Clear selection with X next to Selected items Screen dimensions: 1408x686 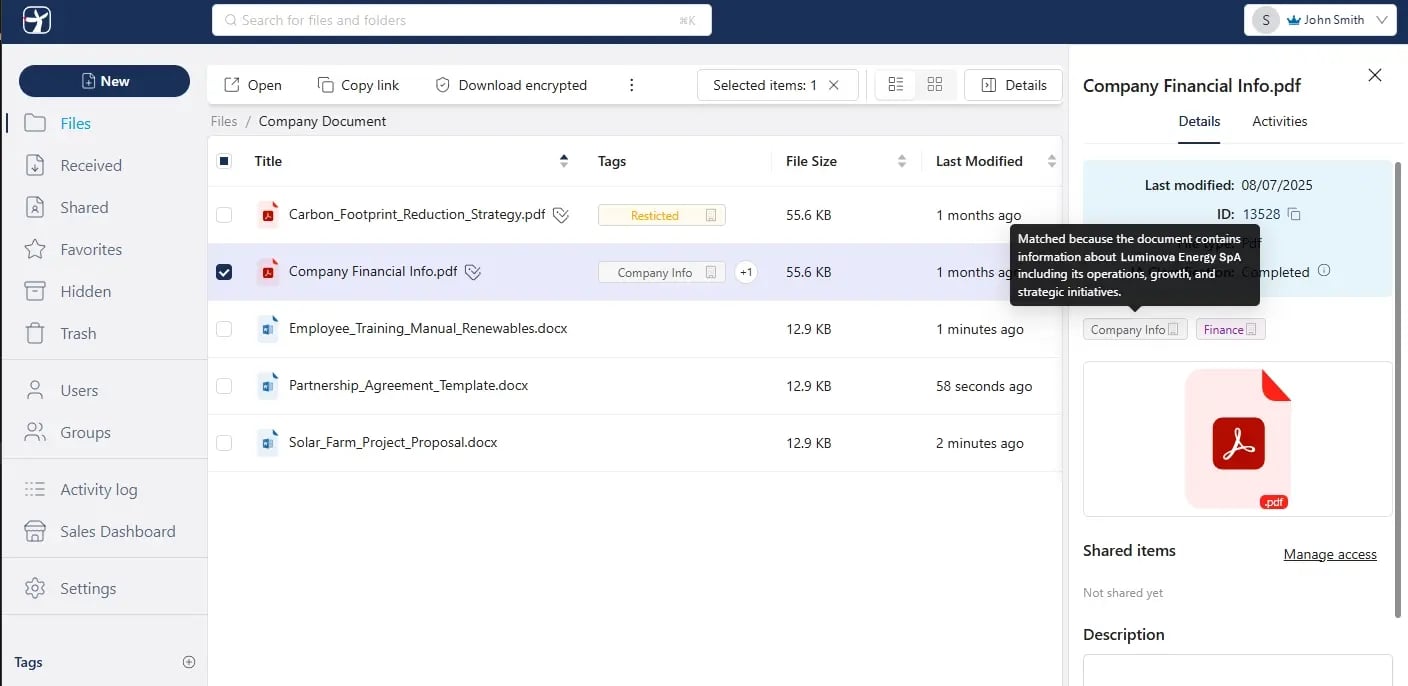tap(834, 85)
